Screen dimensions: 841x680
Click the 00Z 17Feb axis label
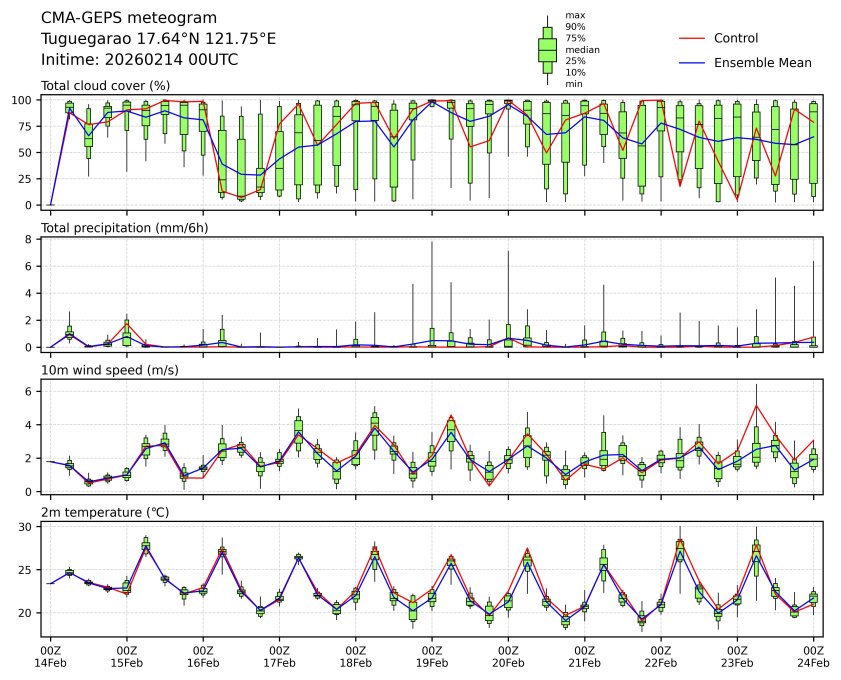point(279,656)
